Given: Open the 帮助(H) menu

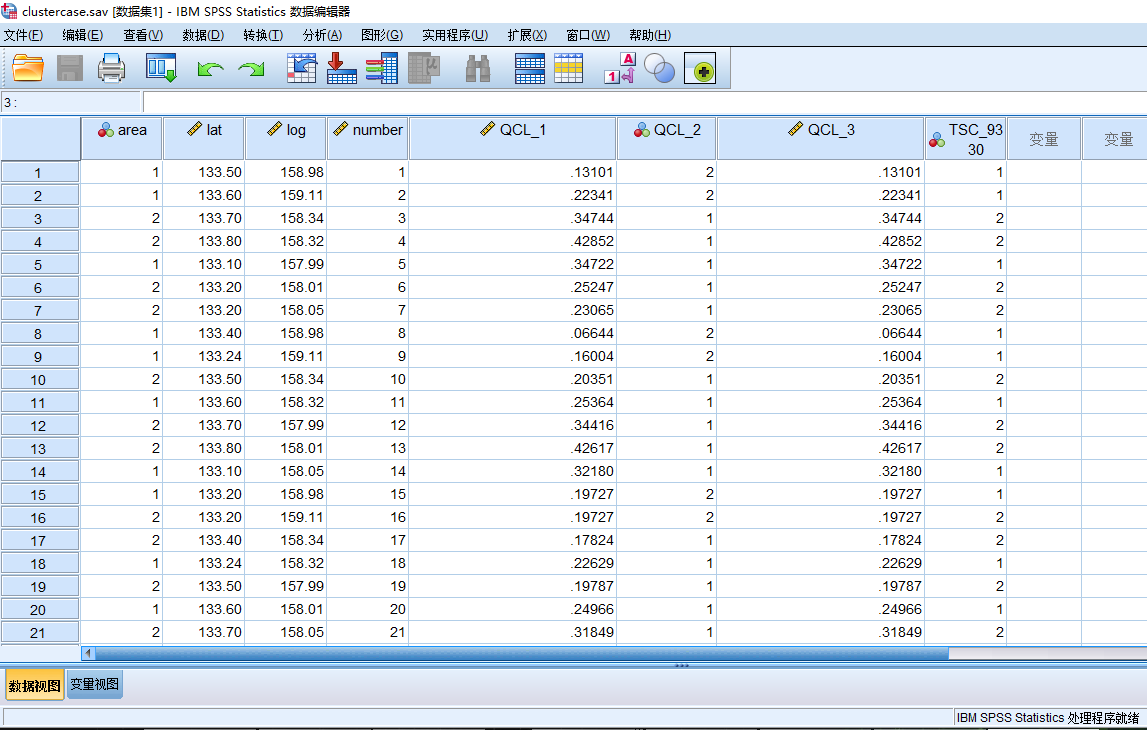Looking at the screenshot, I should pos(650,35).
